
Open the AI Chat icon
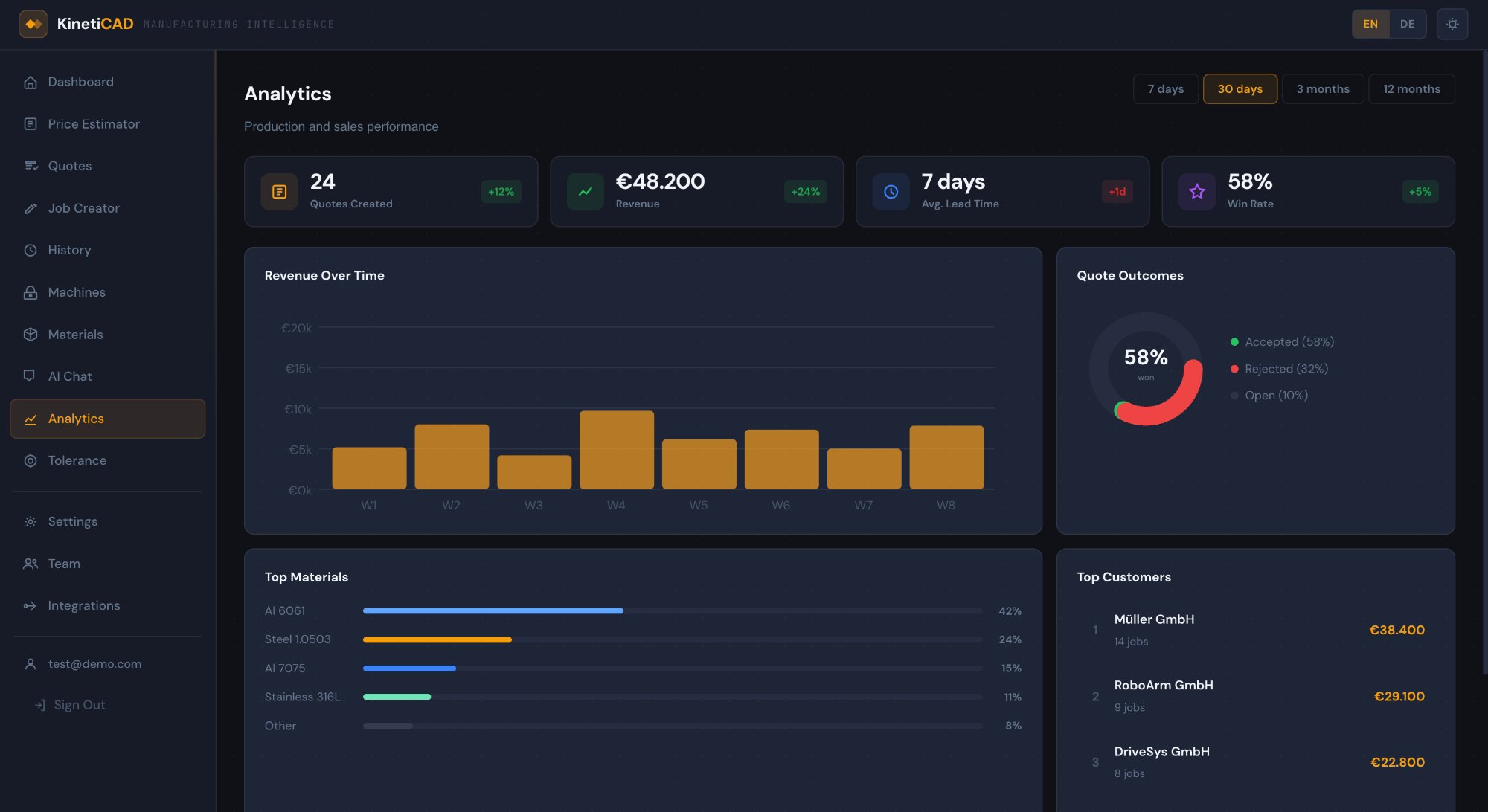point(31,376)
